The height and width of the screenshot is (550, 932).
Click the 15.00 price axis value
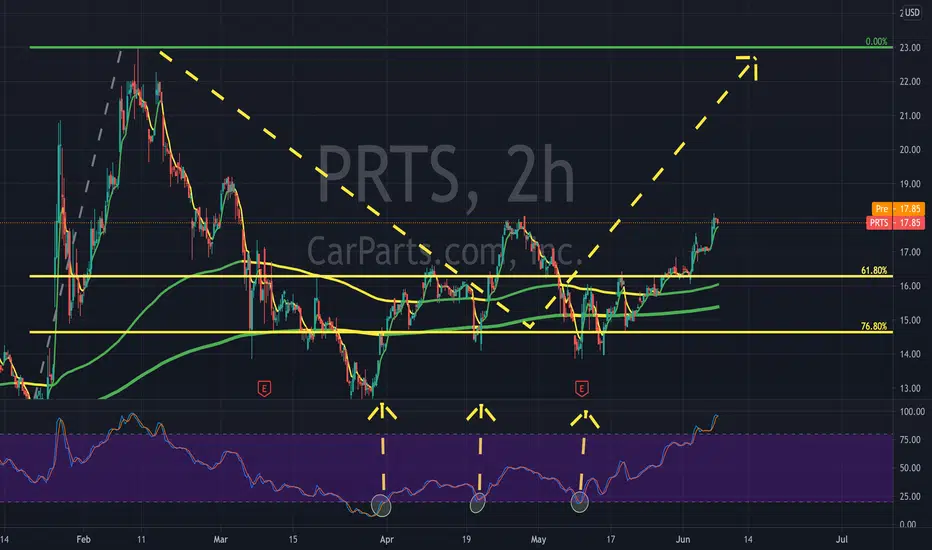pyautogui.click(x=910, y=320)
